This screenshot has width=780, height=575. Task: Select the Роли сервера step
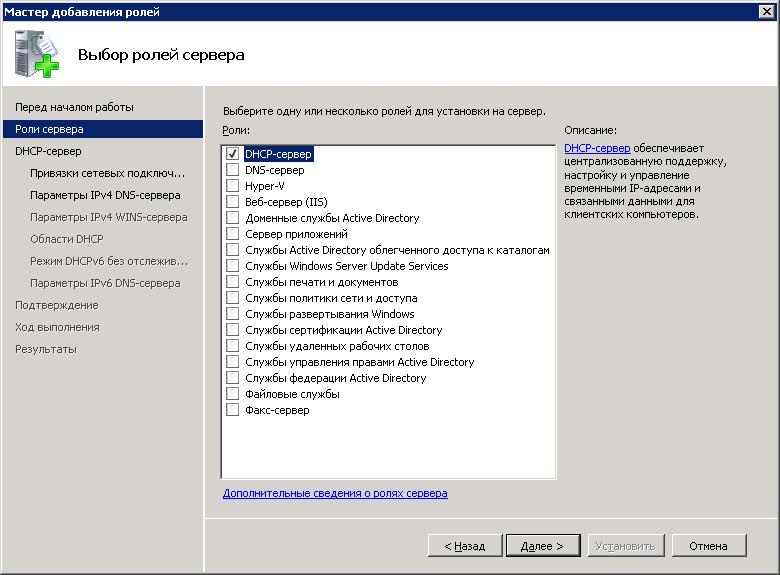(x=103, y=129)
